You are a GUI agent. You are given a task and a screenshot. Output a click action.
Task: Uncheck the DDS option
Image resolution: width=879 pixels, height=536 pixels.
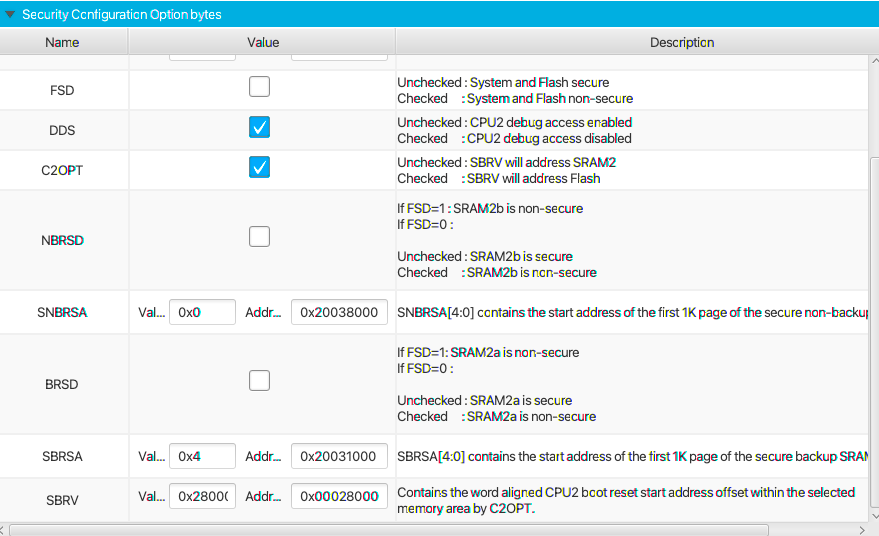259,127
